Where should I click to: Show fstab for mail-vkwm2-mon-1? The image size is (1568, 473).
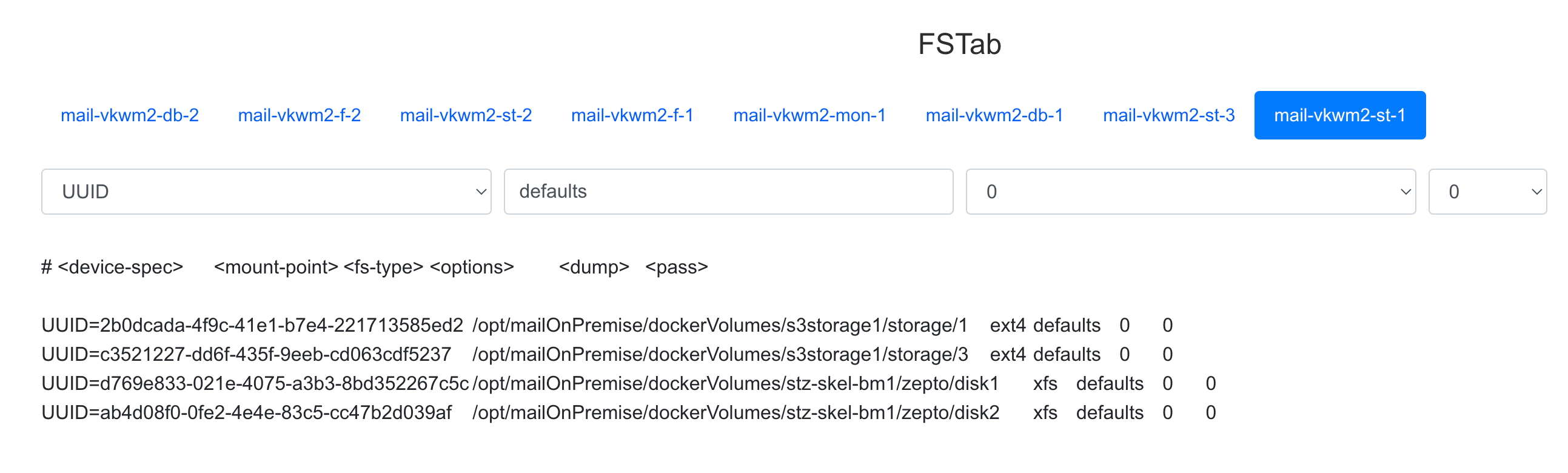pyautogui.click(x=809, y=115)
